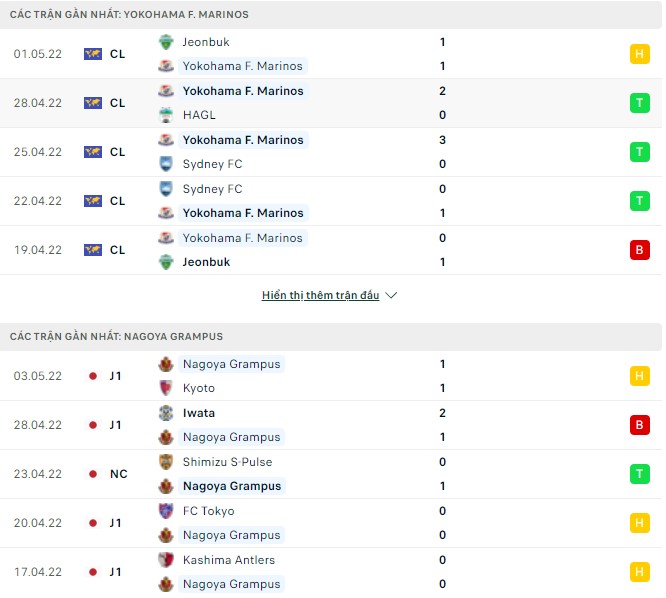666x598 pixels.
Task: Select the 'Các trận gần nhất: Yokohama F. Marinos' header
Action: click(x=129, y=15)
